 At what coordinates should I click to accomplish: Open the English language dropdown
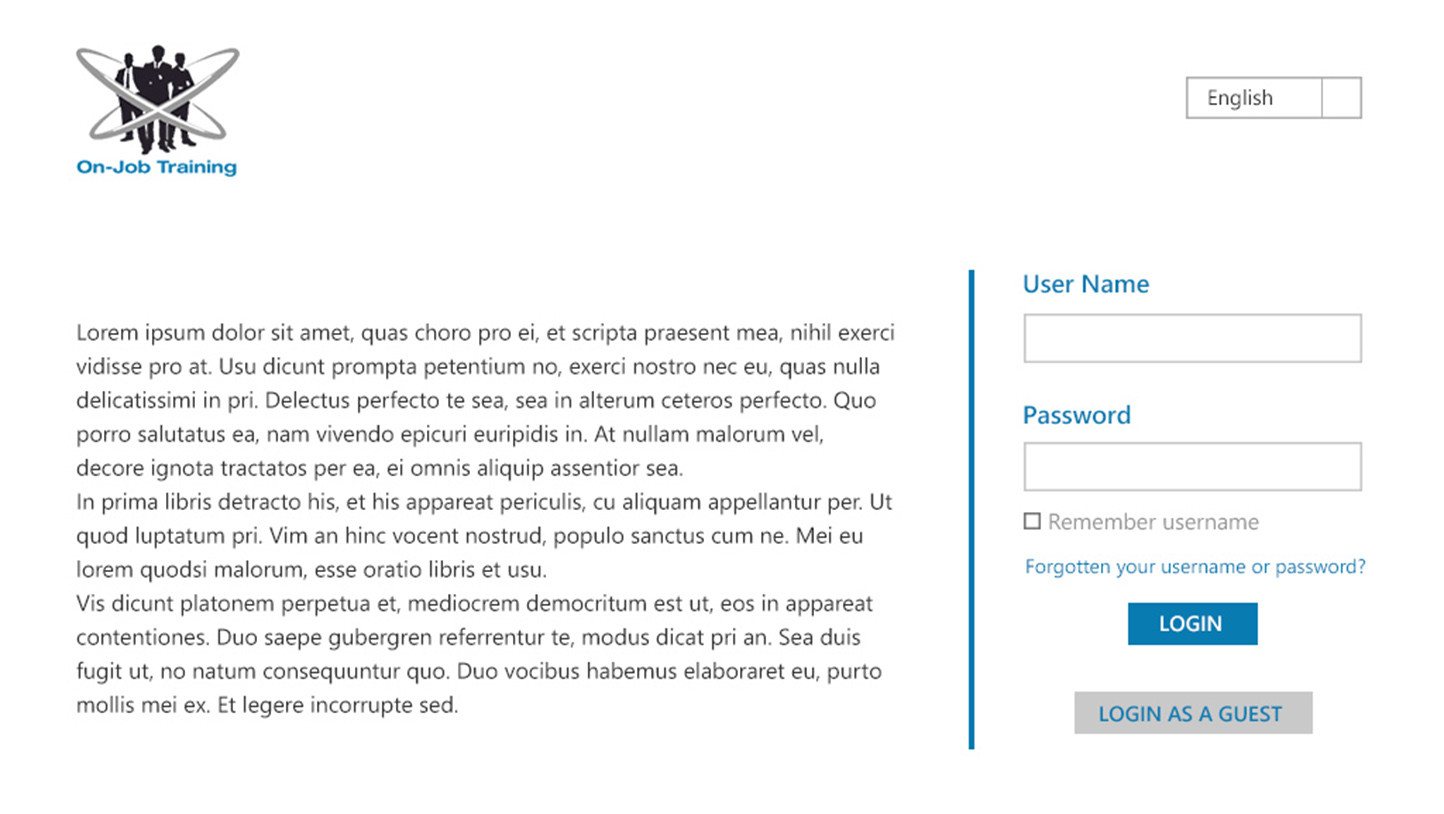point(1273,98)
